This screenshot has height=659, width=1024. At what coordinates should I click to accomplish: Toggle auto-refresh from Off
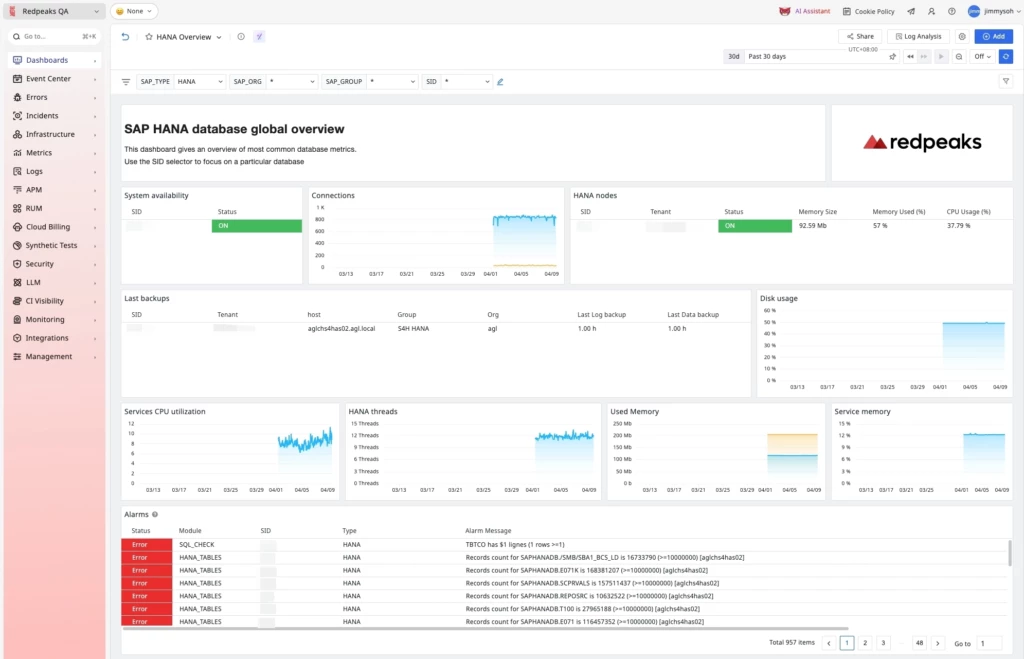click(981, 56)
